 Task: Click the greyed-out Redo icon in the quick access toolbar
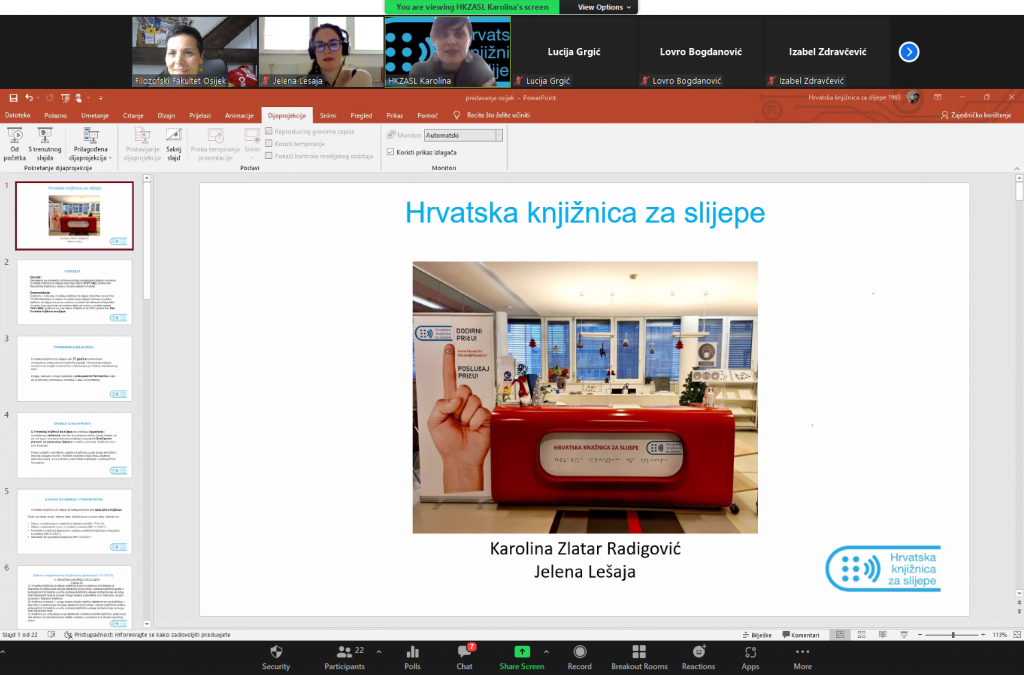click(x=50, y=98)
